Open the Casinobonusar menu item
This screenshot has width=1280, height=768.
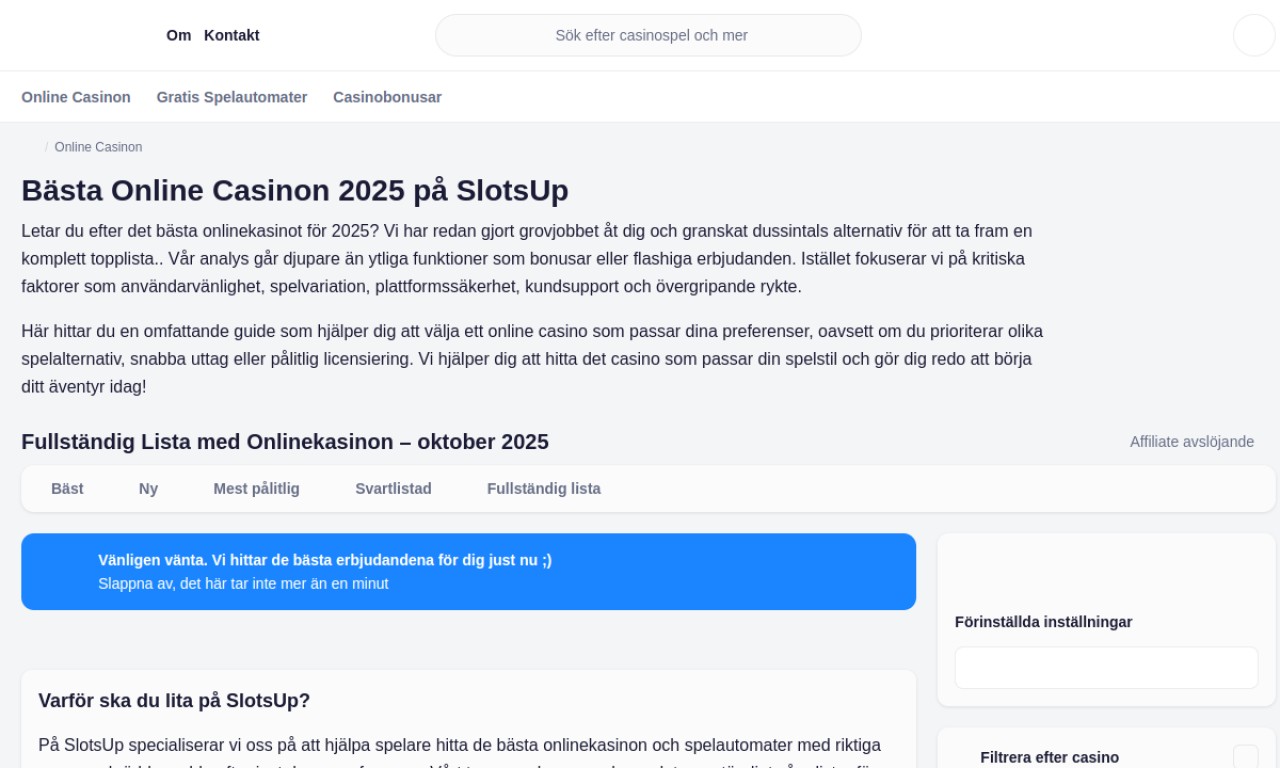(x=387, y=97)
